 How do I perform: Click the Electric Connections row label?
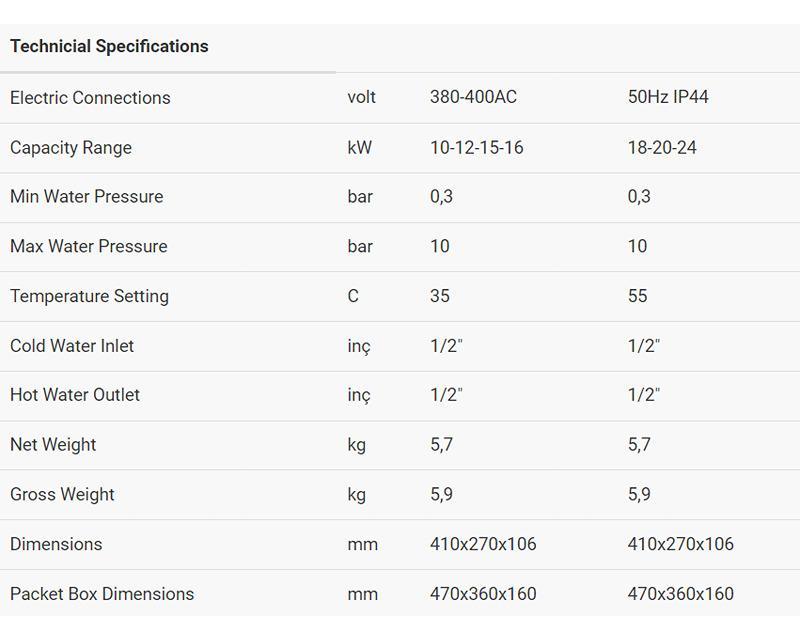point(90,97)
